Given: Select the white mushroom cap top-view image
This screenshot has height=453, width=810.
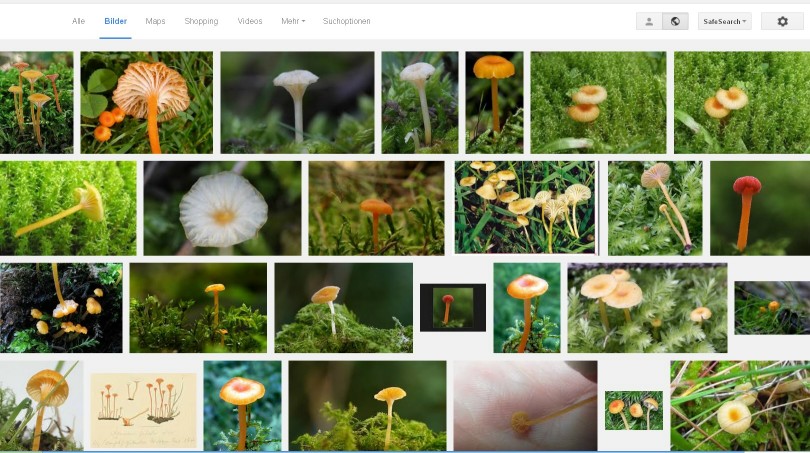Looking at the screenshot, I should [222, 208].
